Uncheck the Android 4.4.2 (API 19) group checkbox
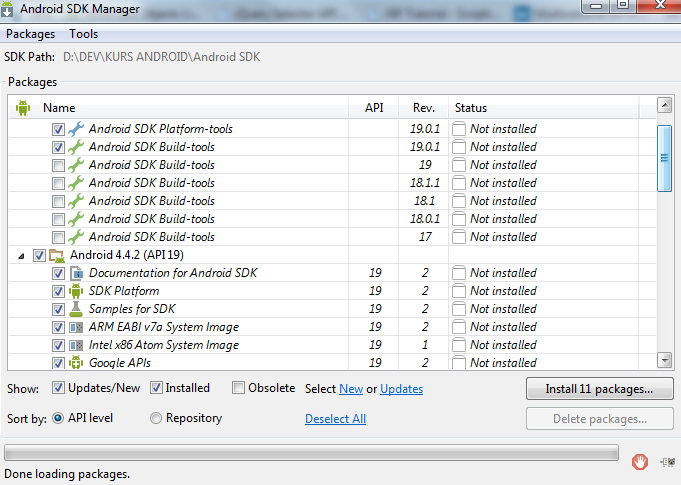The height and width of the screenshot is (485, 681). pos(39,255)
